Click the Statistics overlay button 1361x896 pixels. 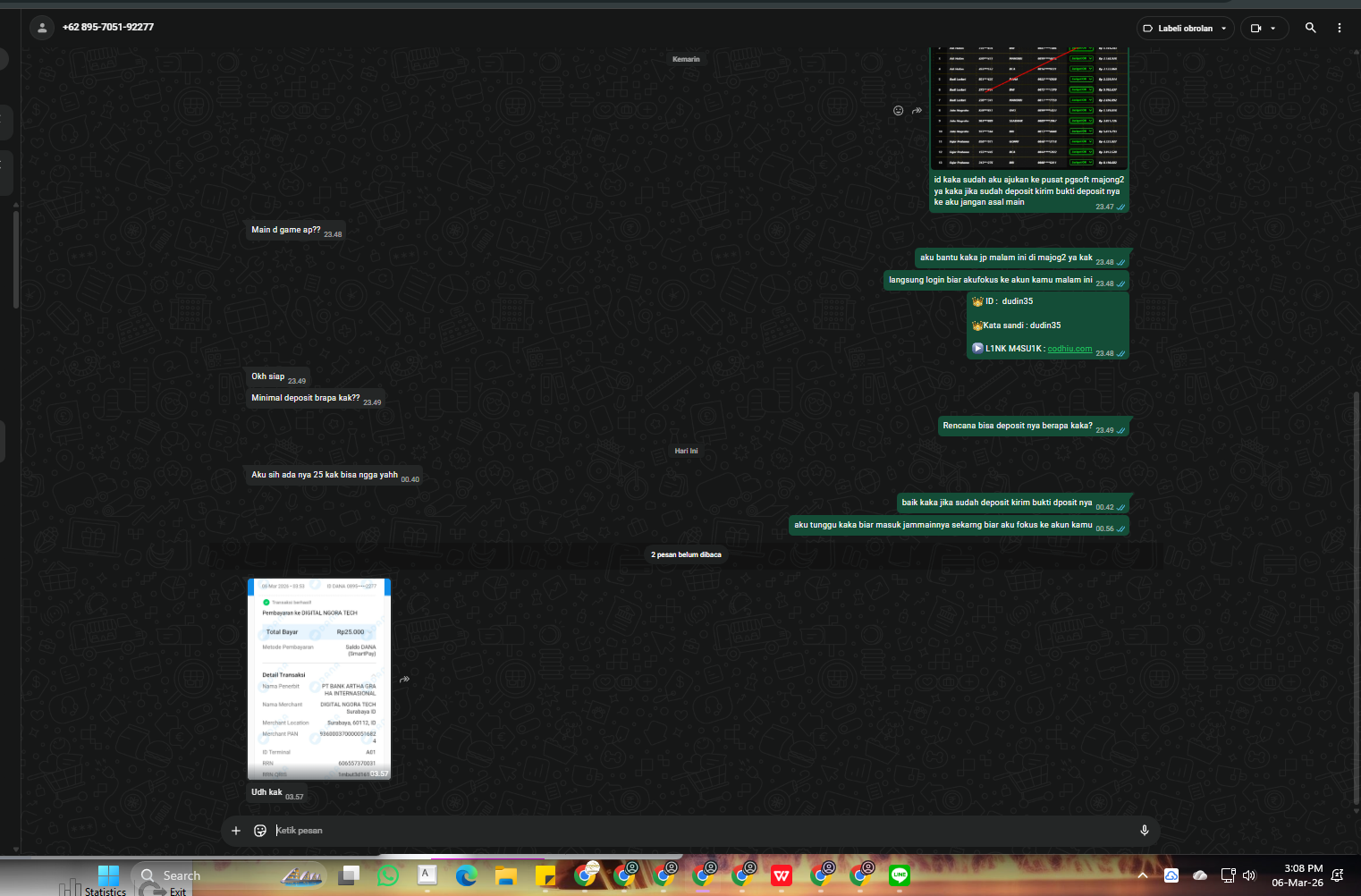pyautogui.click(x=95, y=889)
